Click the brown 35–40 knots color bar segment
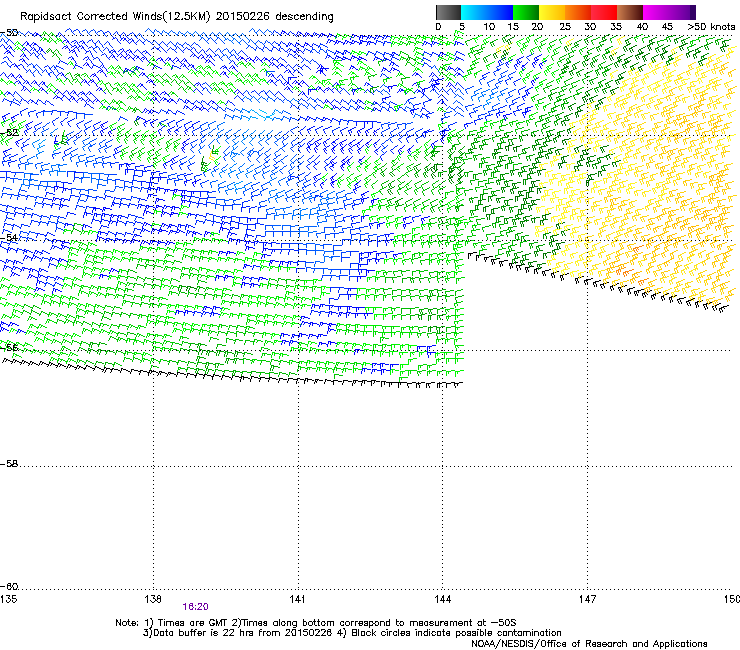The height and width of the screenshot is (650, 740). pyautogui.click(x=630, y=12)
